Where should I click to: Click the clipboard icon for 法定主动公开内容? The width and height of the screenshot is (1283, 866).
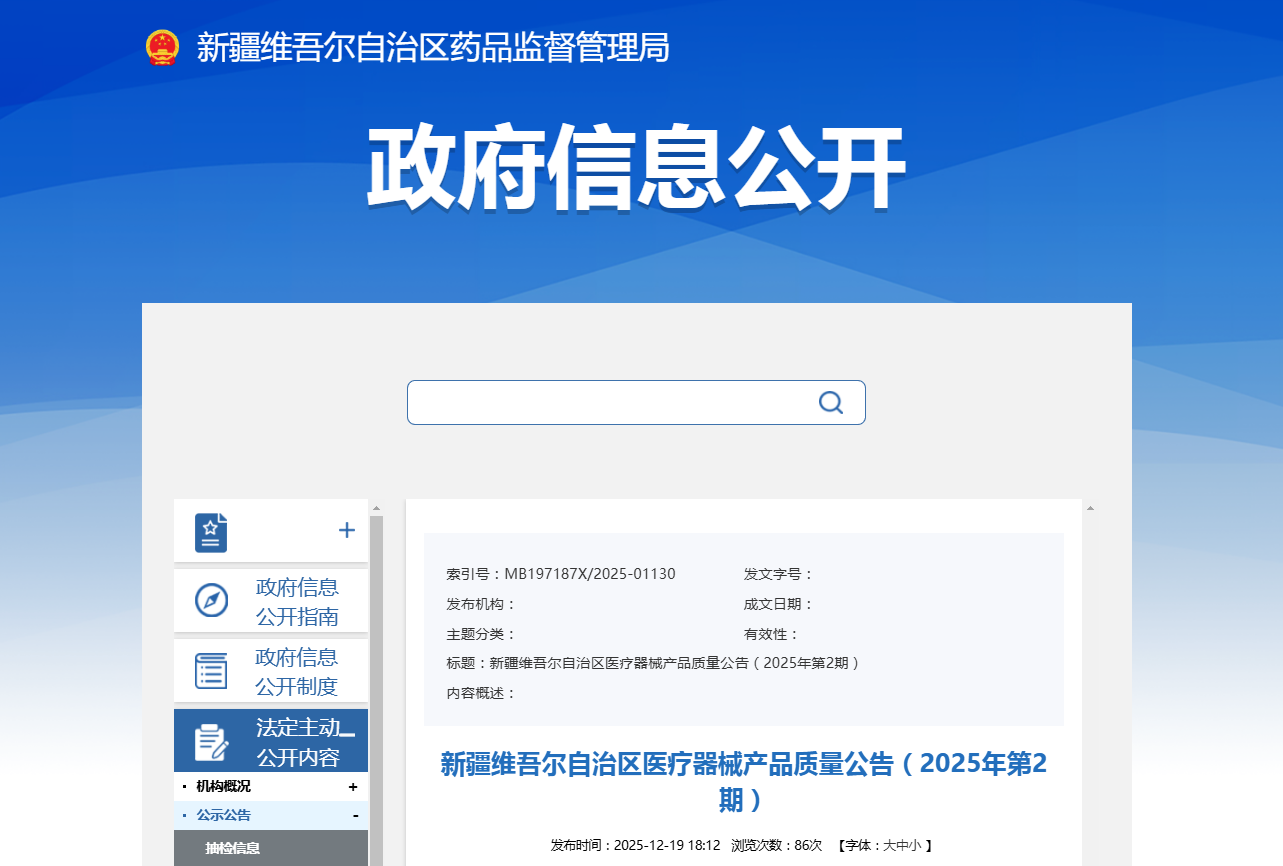(x=211, y=742)
